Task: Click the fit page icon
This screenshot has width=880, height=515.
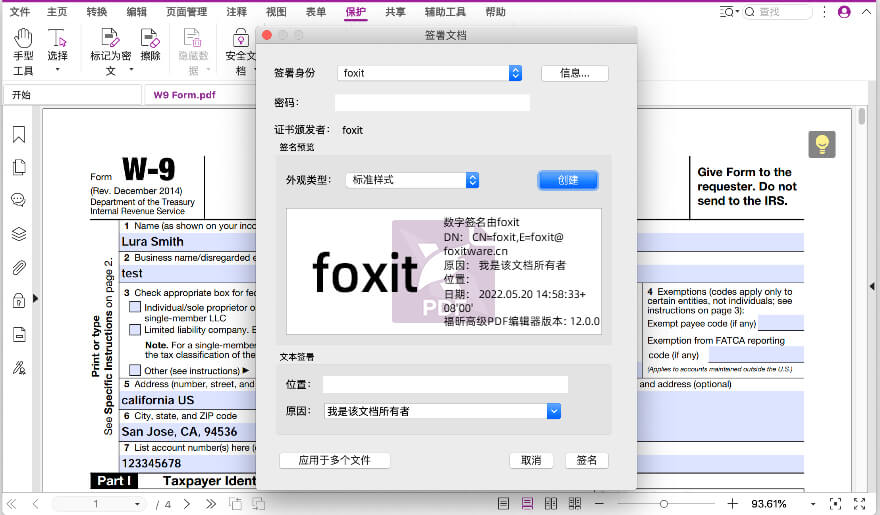Action: [x=835, y=504]
